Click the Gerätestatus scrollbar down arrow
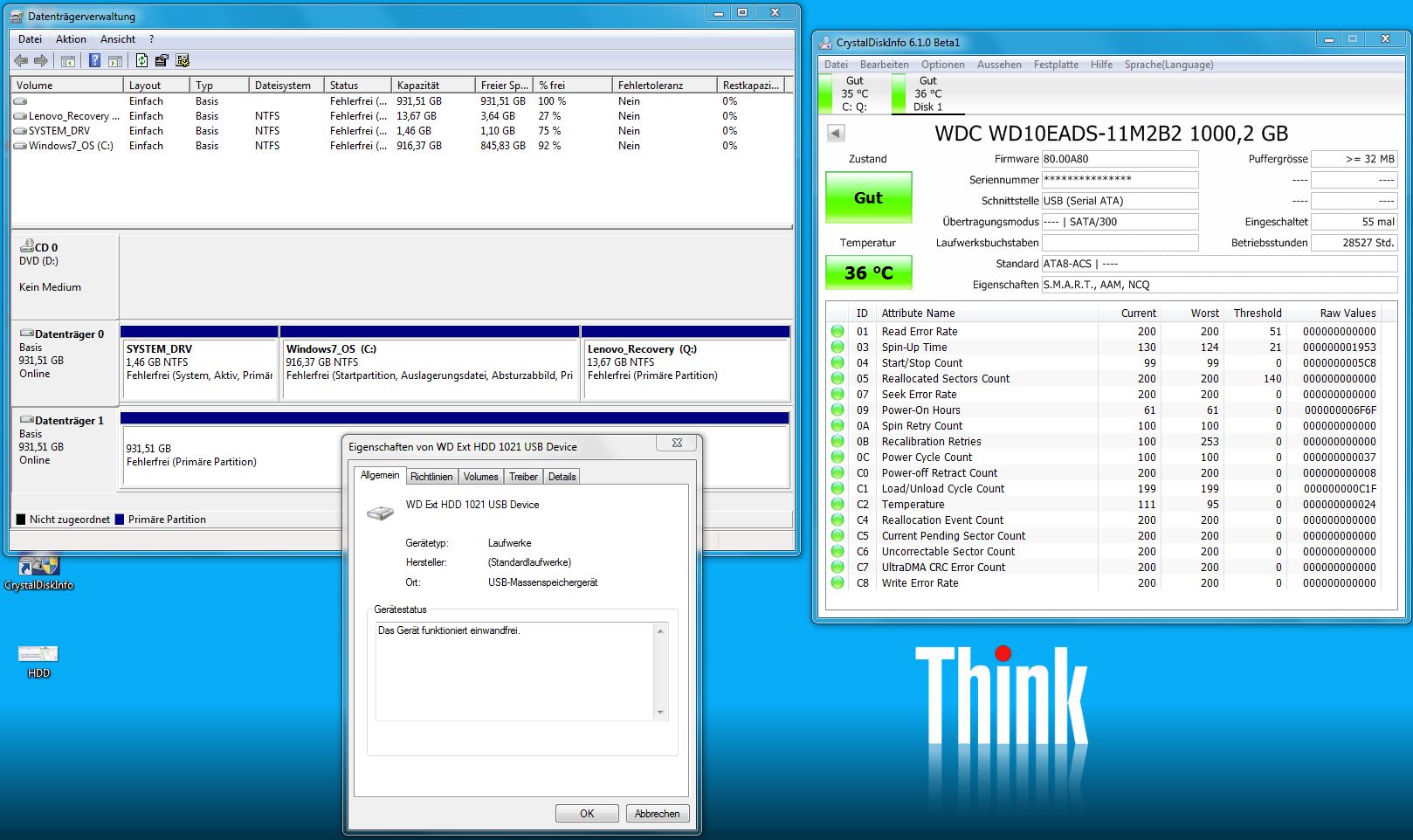Screen dimensions: 1413x840 [x=660, y=713]
